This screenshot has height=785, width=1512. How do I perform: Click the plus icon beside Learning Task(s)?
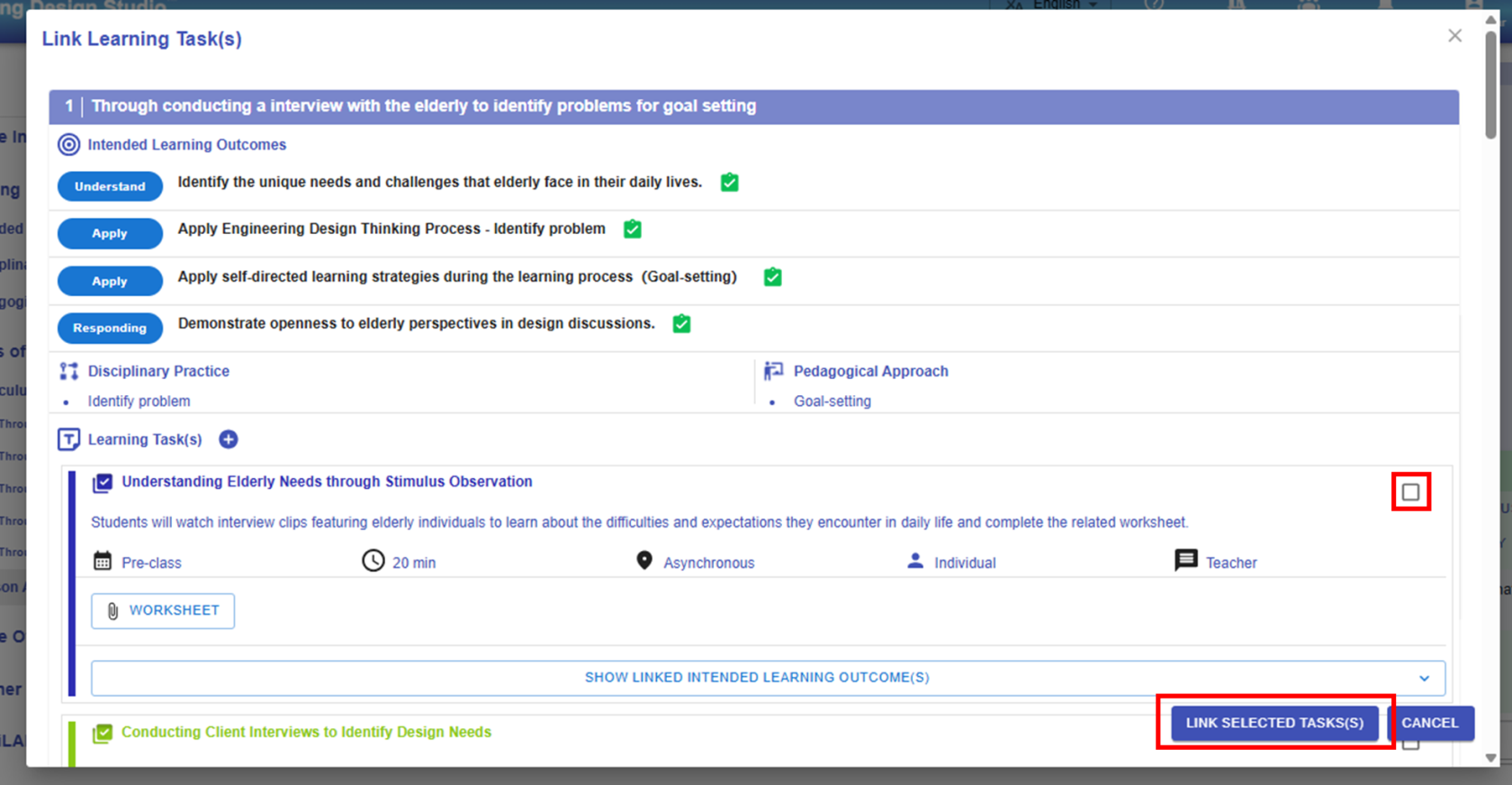click(229, 439)
